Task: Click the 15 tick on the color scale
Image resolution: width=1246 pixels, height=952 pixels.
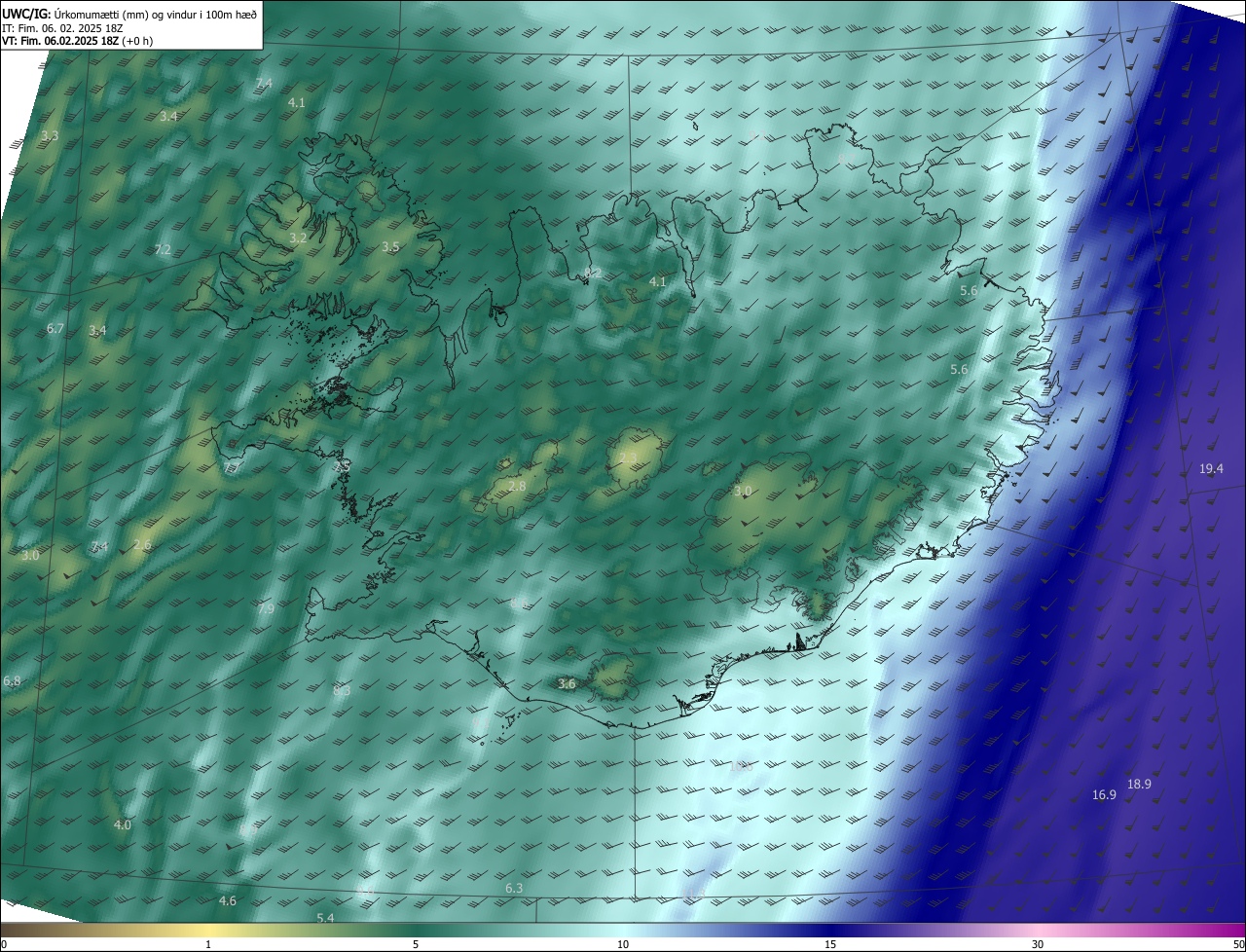Action: tap(830, 945)
